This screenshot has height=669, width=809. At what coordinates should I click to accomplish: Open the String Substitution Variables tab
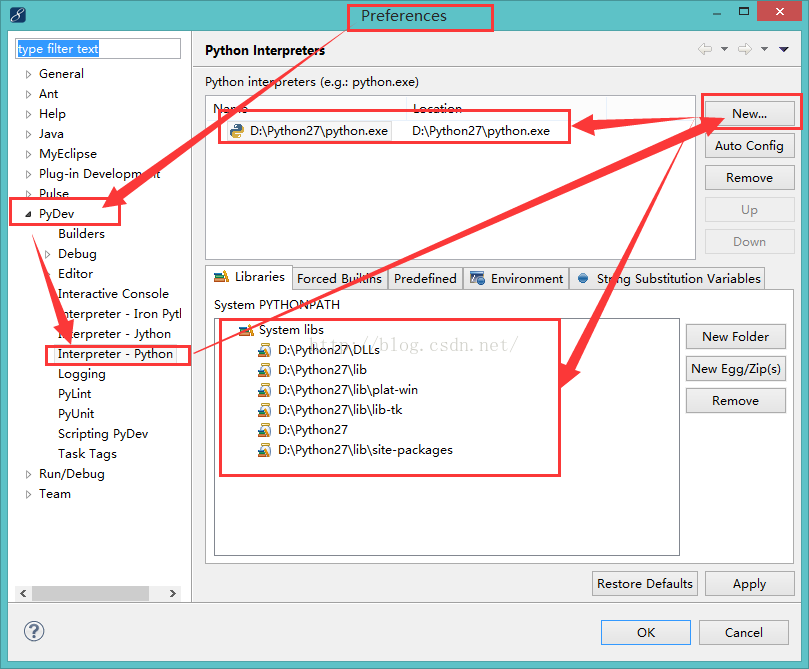tap(668, 279)
